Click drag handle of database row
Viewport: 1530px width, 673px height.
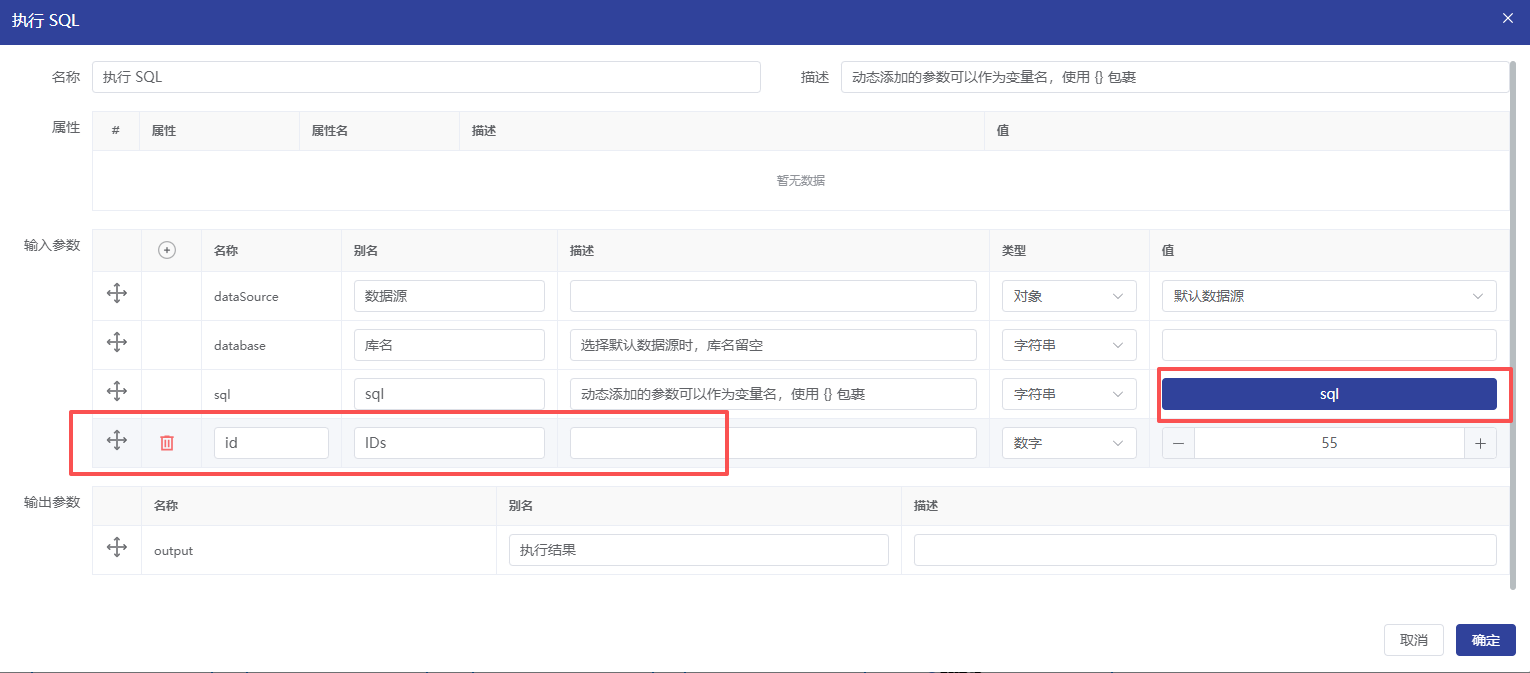coord(117,342)
